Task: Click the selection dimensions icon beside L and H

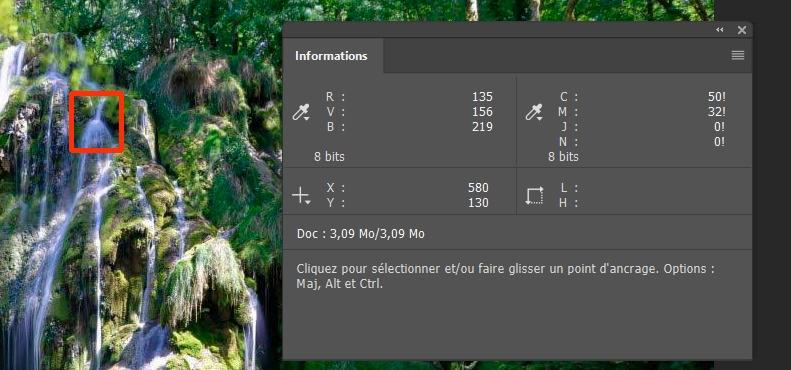Action: click(534, 195)
